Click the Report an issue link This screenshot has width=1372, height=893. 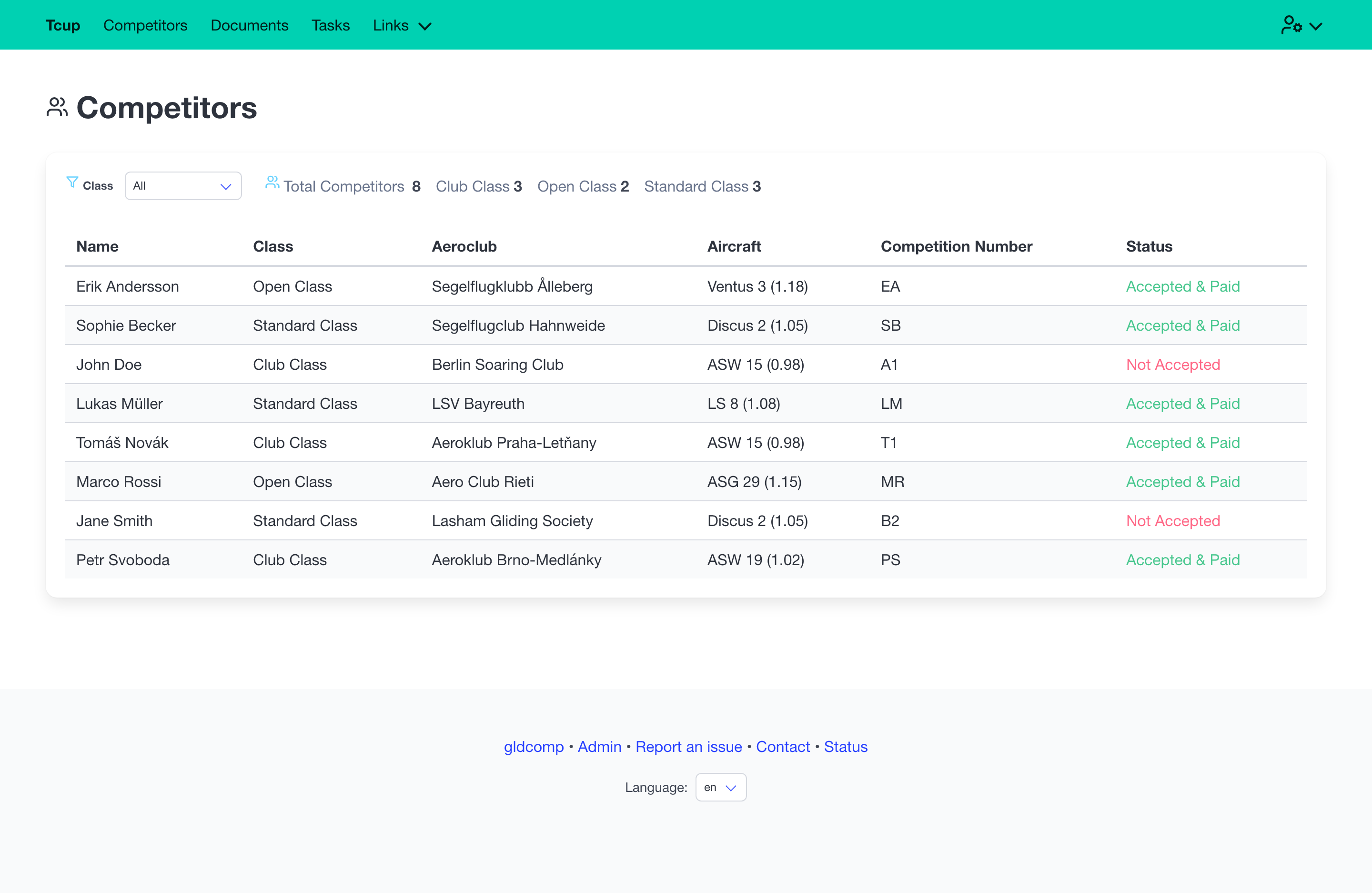coord(689,747)
